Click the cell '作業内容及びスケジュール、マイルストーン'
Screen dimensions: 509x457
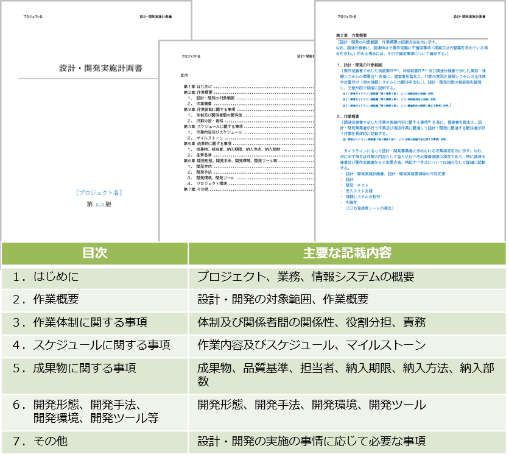click(x=347, y=346)
